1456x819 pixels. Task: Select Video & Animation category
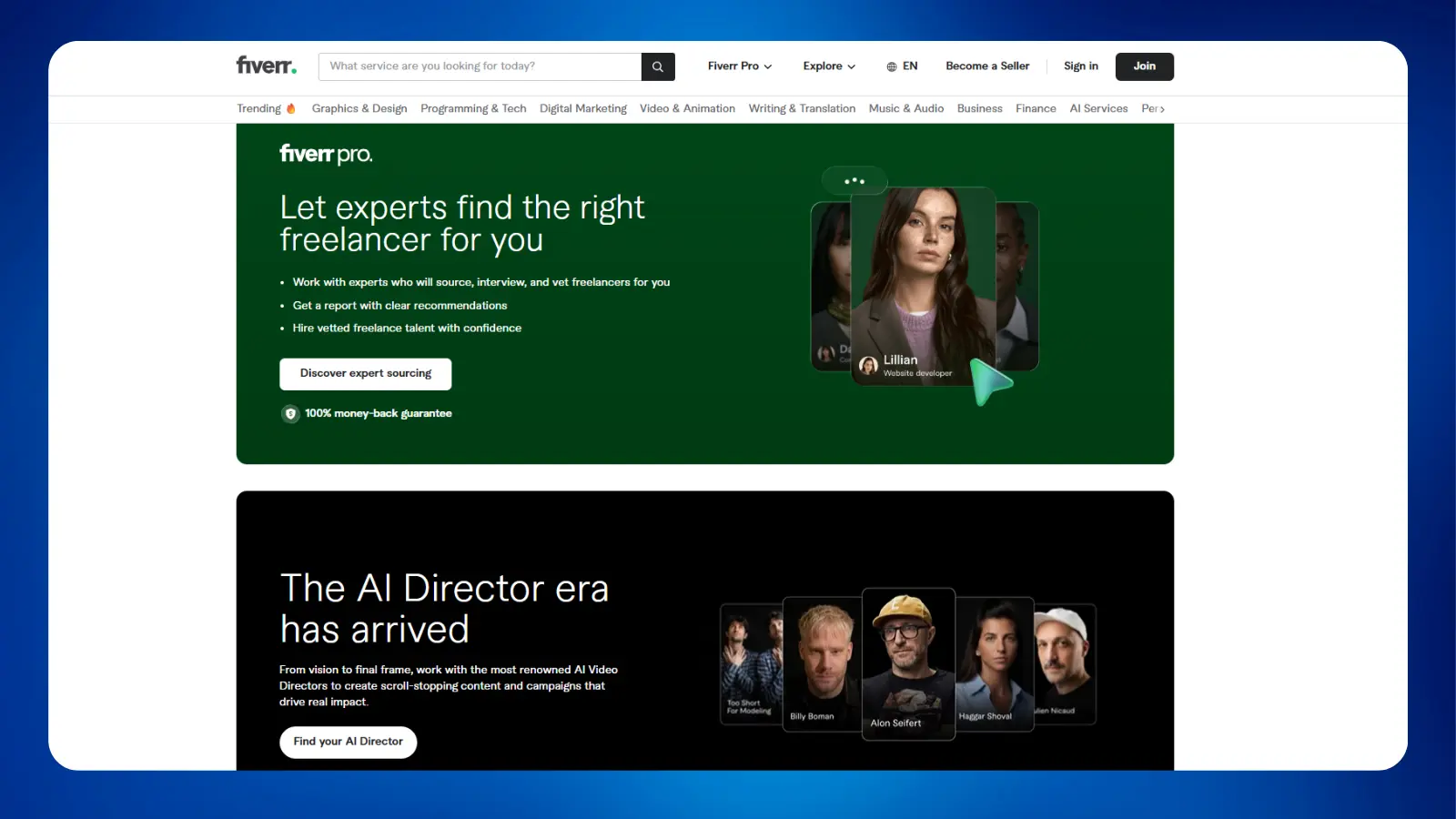(x=687, y=108)
